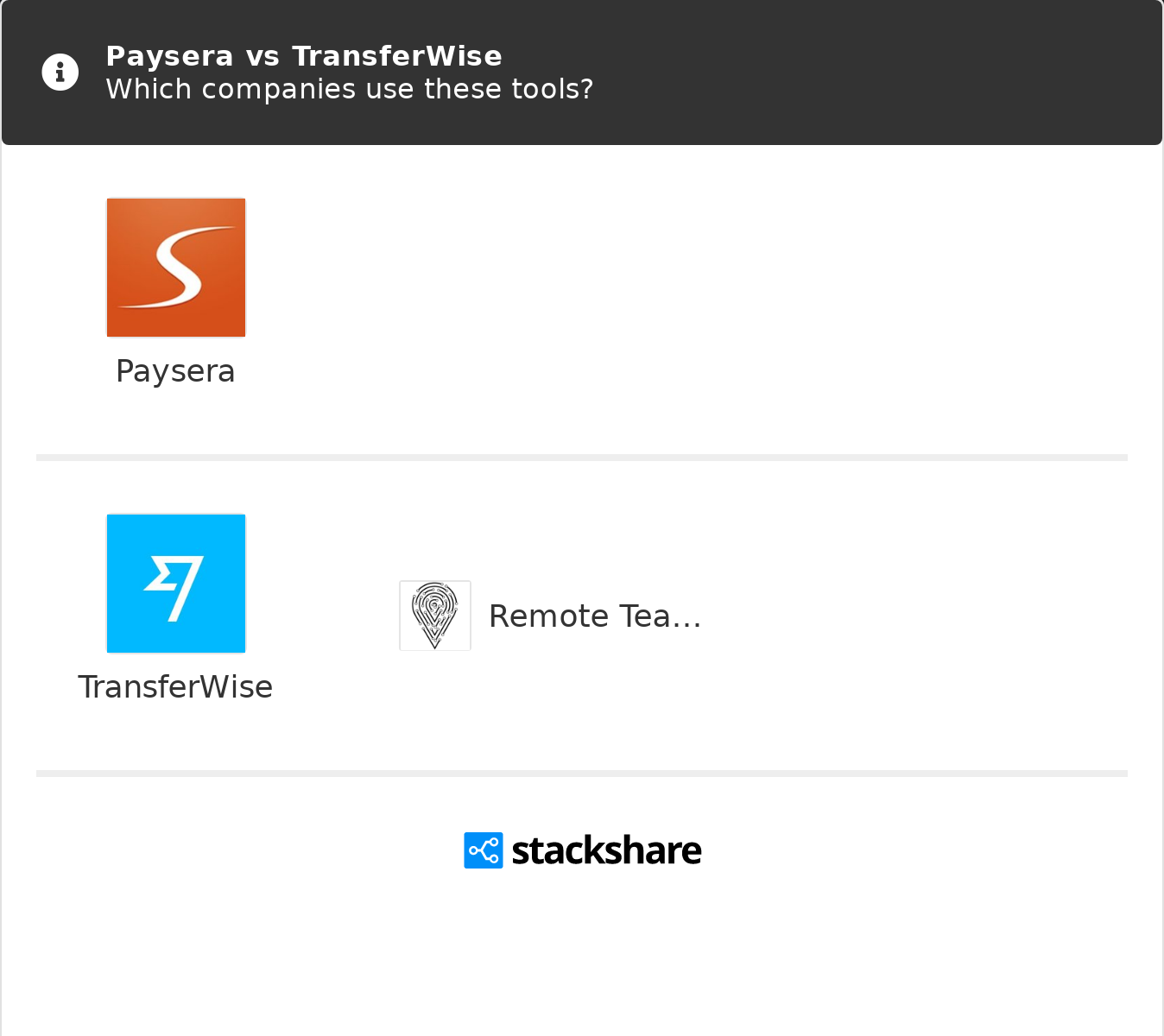Click the info icon in the header
Image resolution: width=1164 pixels, height=1036 pixels.
click(x=60, y=73)
